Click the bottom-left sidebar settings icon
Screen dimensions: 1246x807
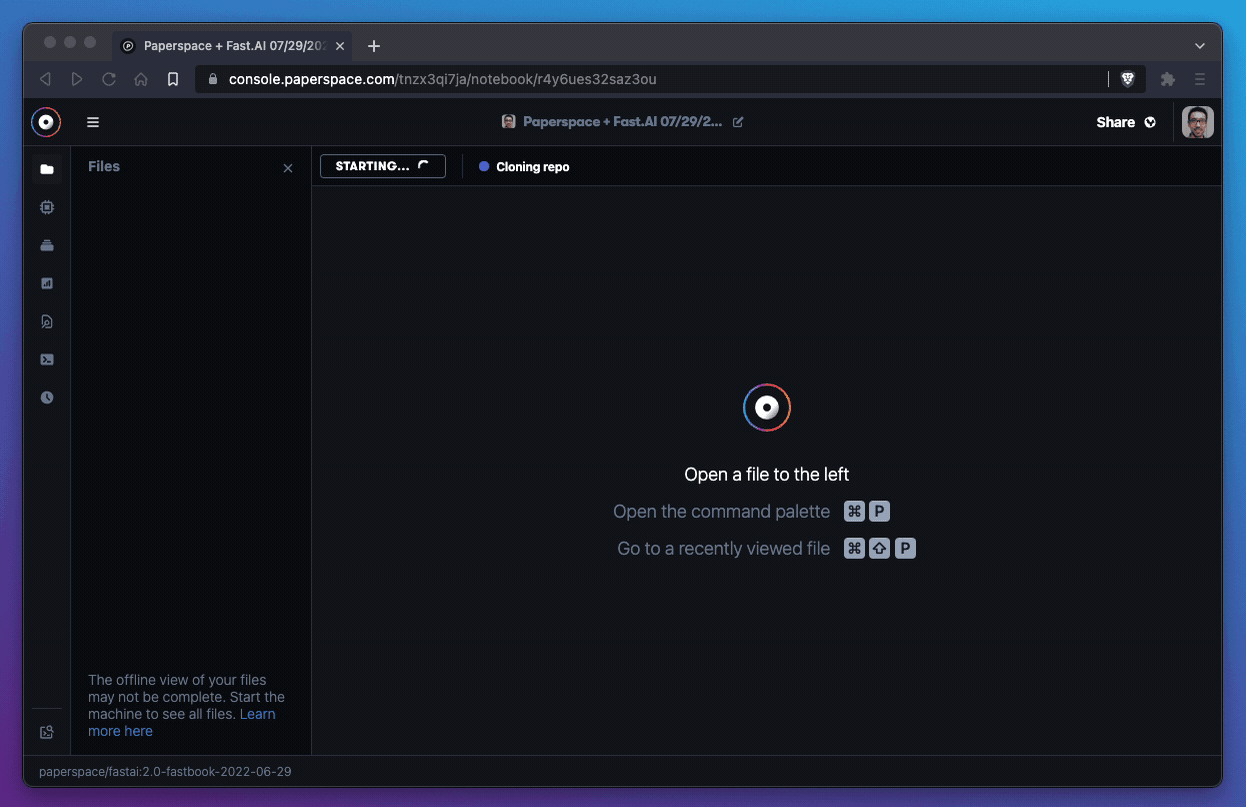[47, 732]
